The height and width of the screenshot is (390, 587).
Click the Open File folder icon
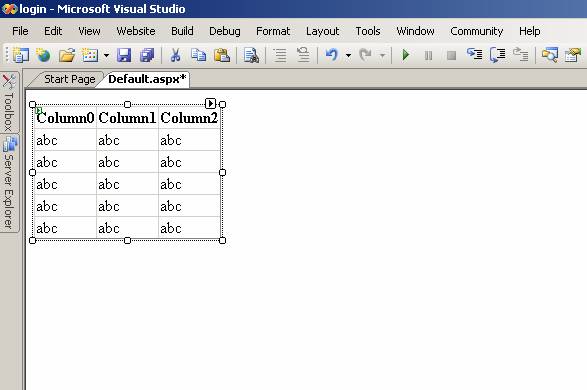click(67, 55)
